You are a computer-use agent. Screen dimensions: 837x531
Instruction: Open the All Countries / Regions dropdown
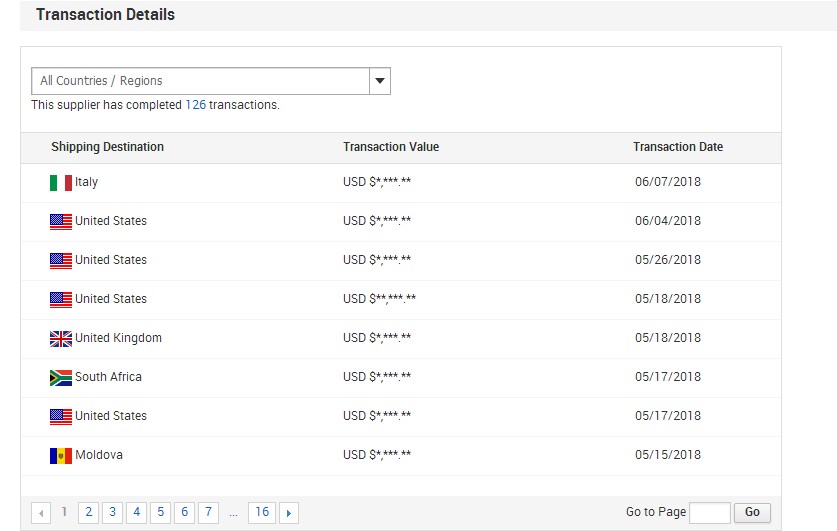[200, 81]
